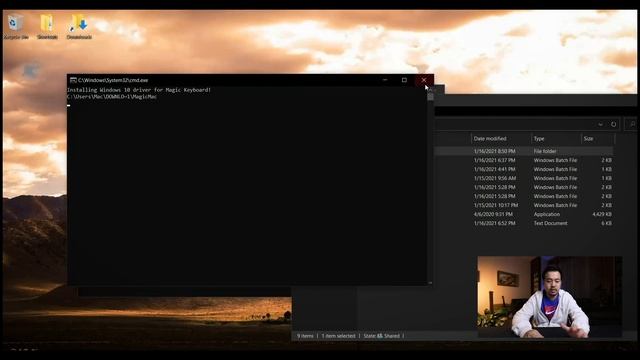Select the File folder row dated 8:50 PM
Screen dimensions: 640x360
tap(524, 151)
